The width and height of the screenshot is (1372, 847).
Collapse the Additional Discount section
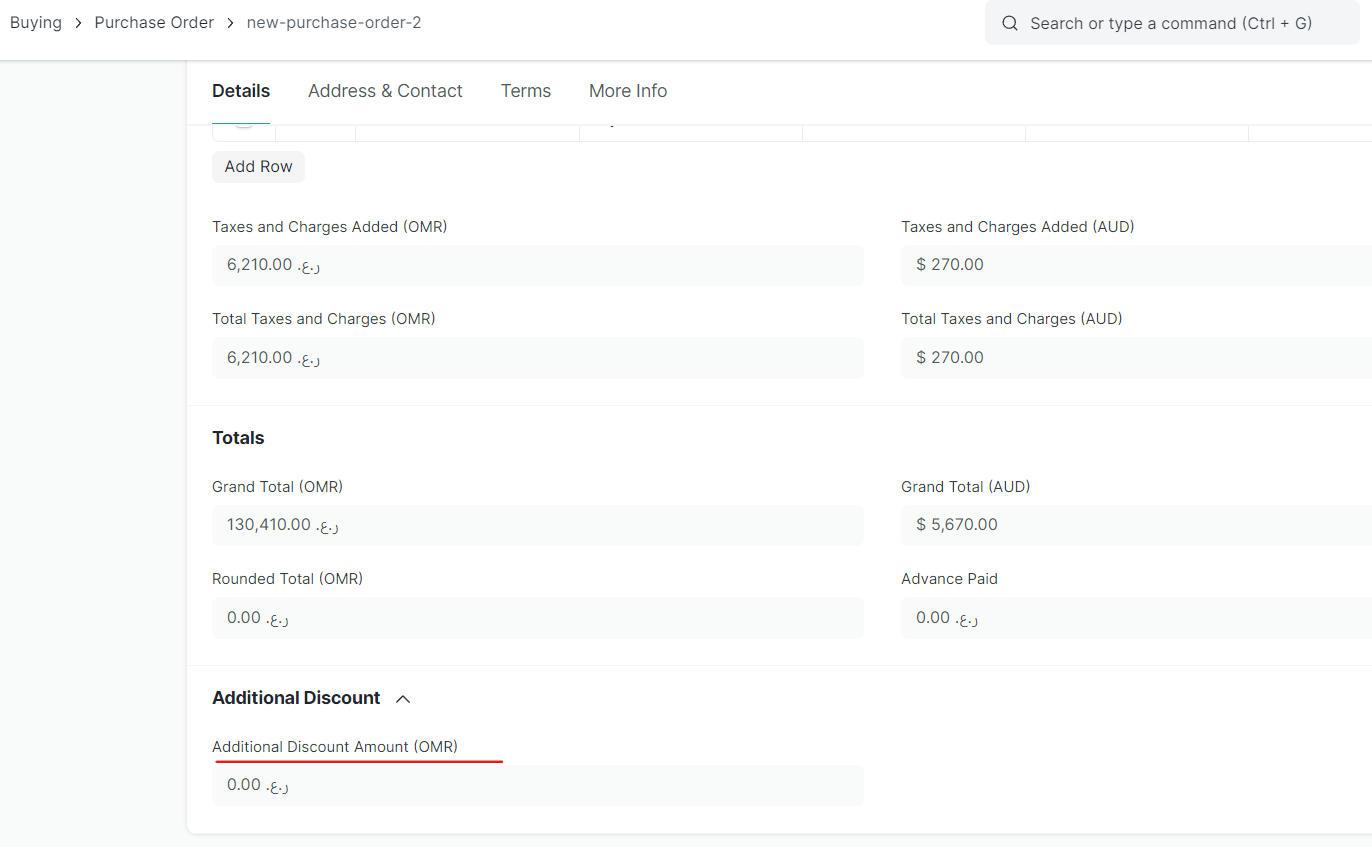(x=403, y=699)
